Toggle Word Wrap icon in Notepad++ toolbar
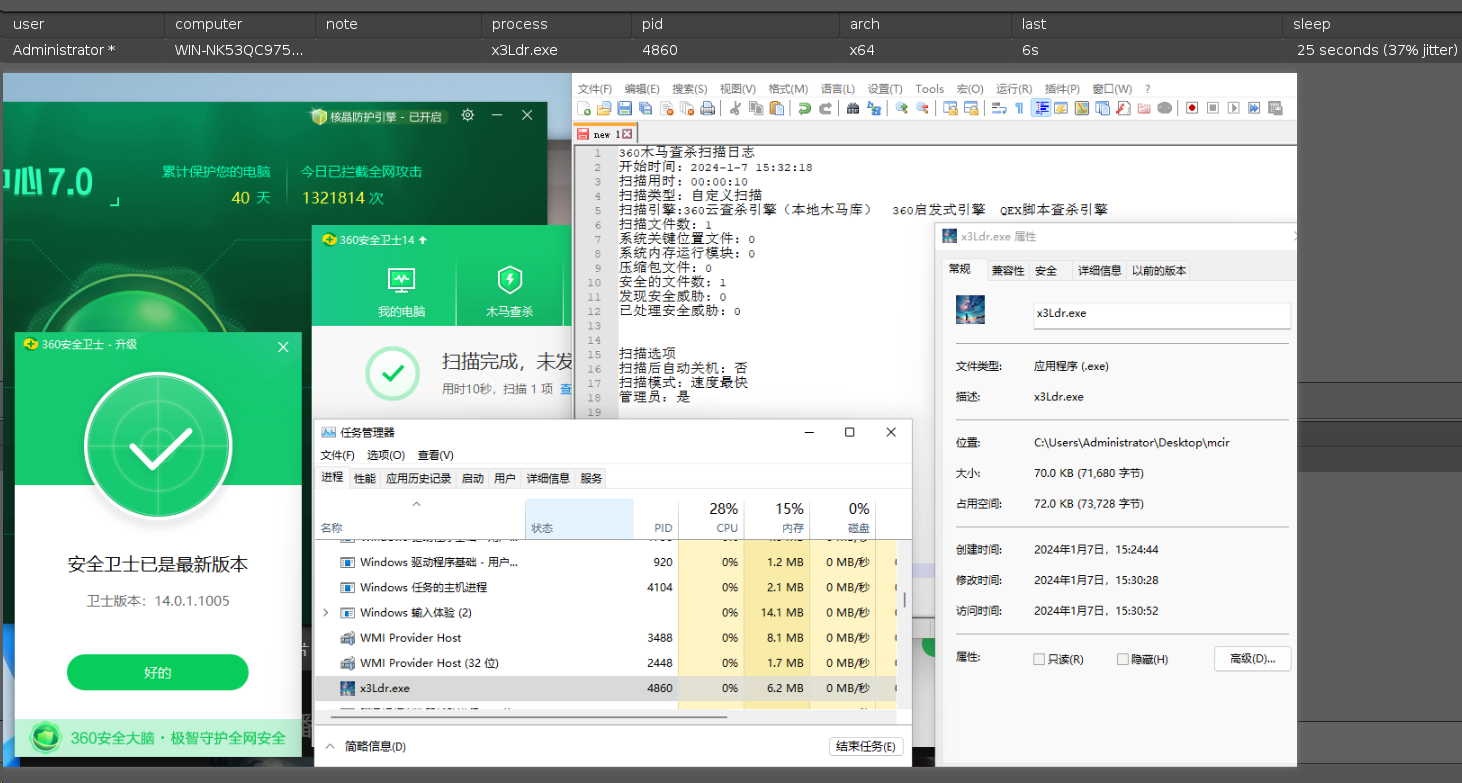This screenshot has height=783, width=1462. click(x=998, y=108)
